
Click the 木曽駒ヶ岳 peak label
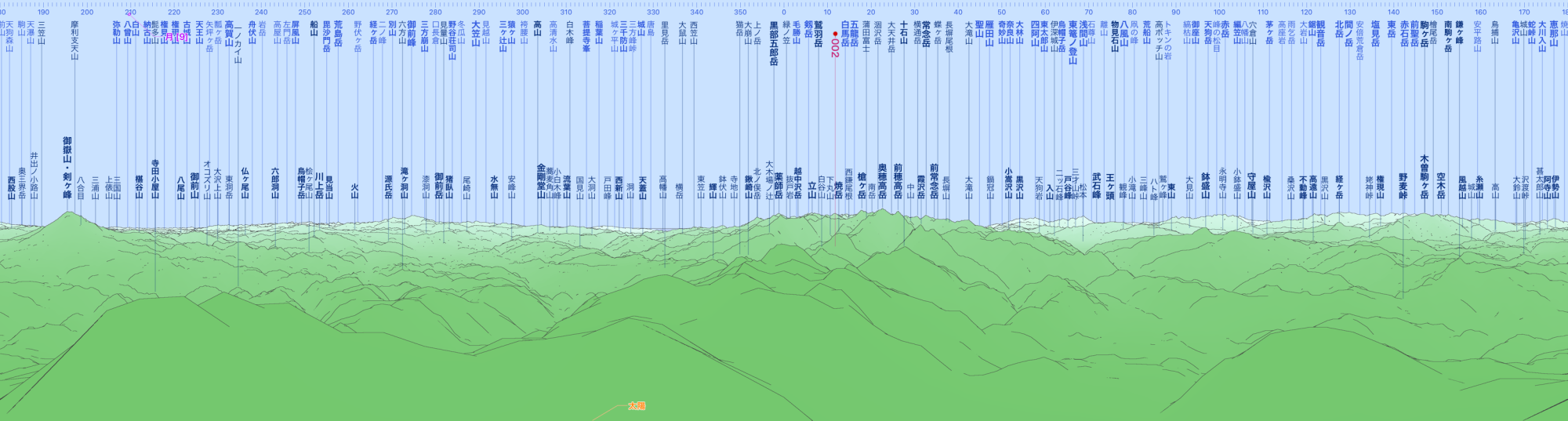pos(1425,176)
